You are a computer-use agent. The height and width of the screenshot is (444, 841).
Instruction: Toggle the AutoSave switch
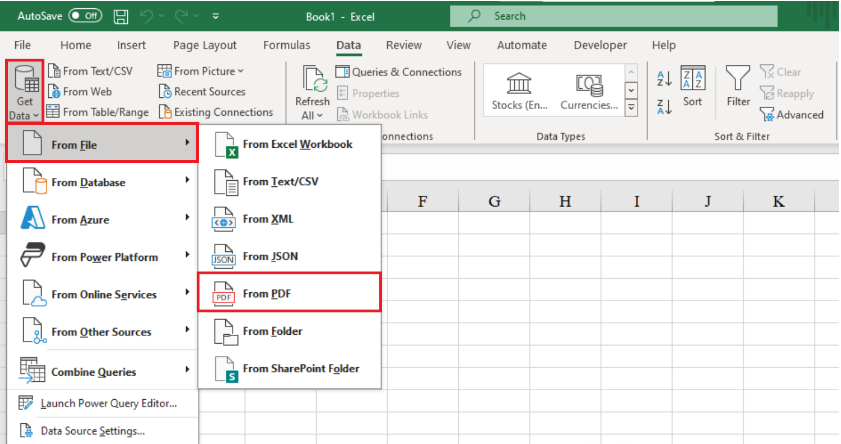pos(85,16)
